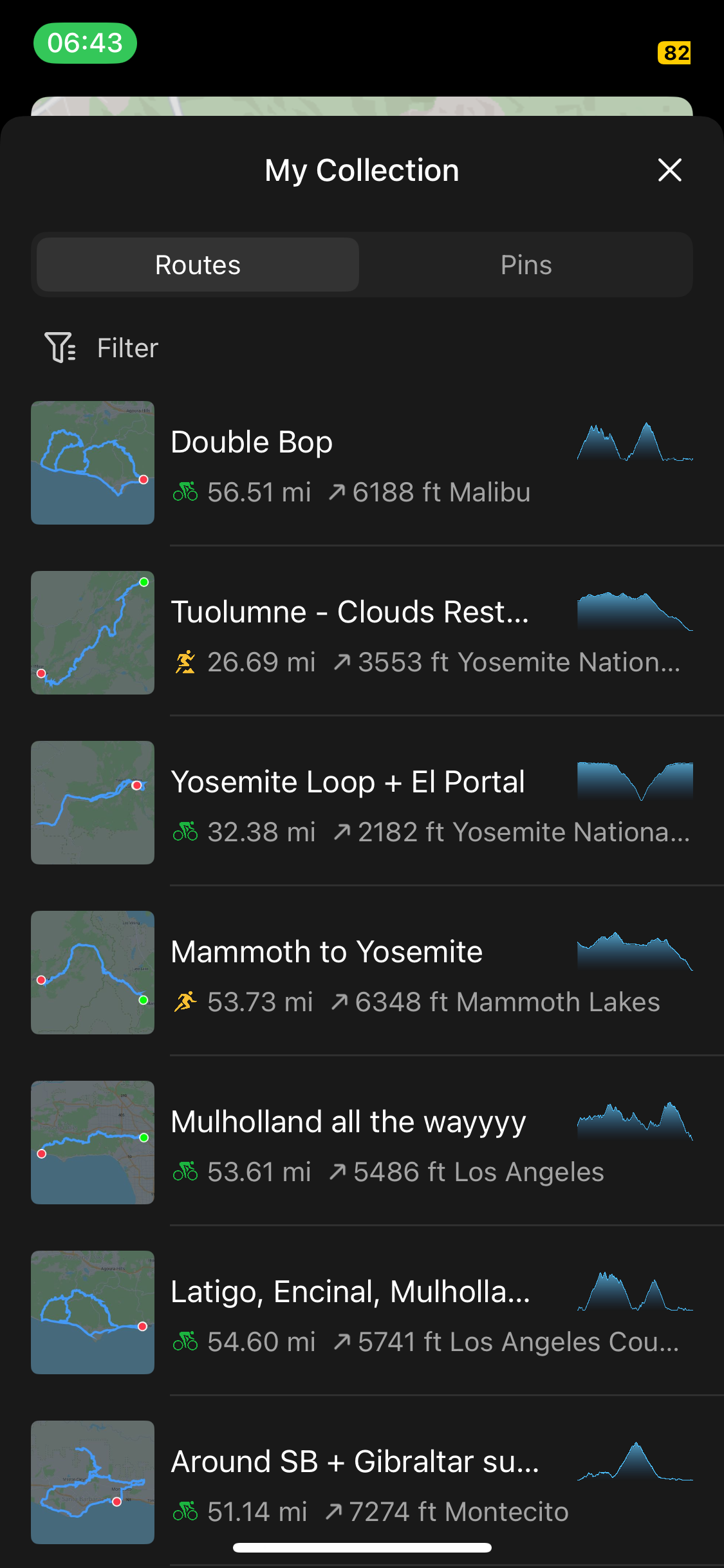Image resolution: width=724 pixels, height=1568 pixels.
Task: Close the My Collection sheet
Action: [670, 170]
